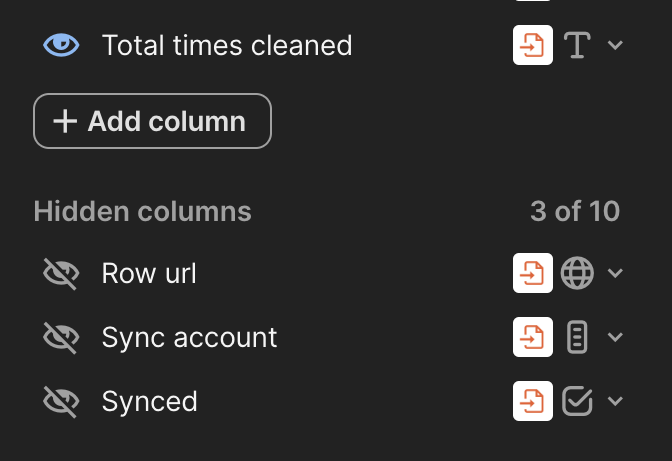Hide the Total times cleaned column
This screenshot has width=672, height=461.
coord(61,45)
